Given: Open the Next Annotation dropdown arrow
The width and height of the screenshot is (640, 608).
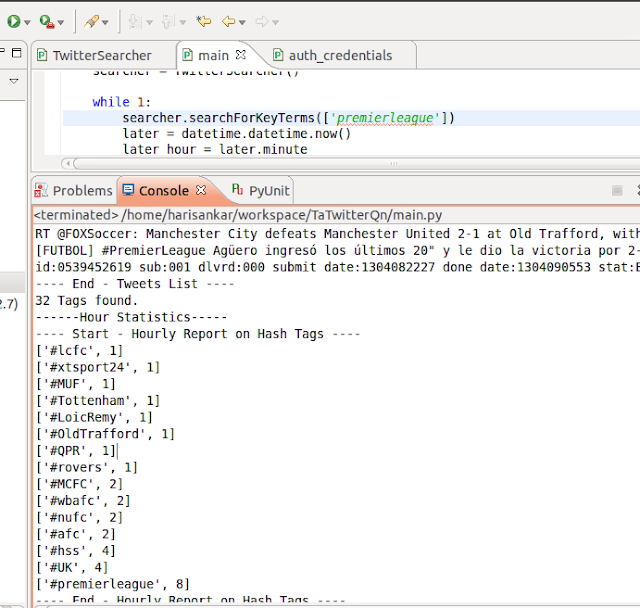Looking at the screenshot, I should [x=149, y=22].
